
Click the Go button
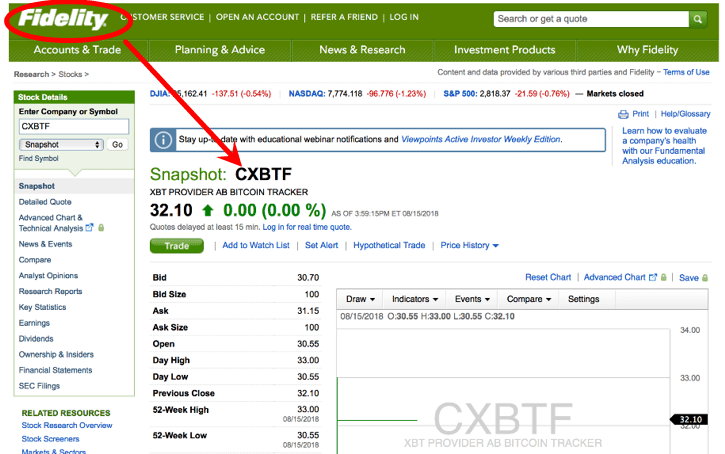pyautogui.click(x=117, y=145)
